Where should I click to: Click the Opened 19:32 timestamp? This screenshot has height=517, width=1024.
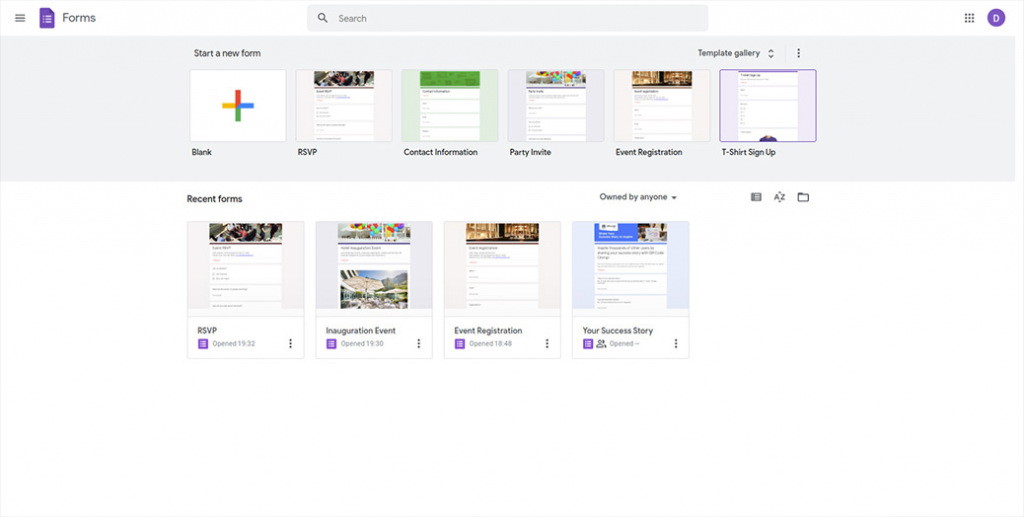pyautogui.click(x=234, y=344)
